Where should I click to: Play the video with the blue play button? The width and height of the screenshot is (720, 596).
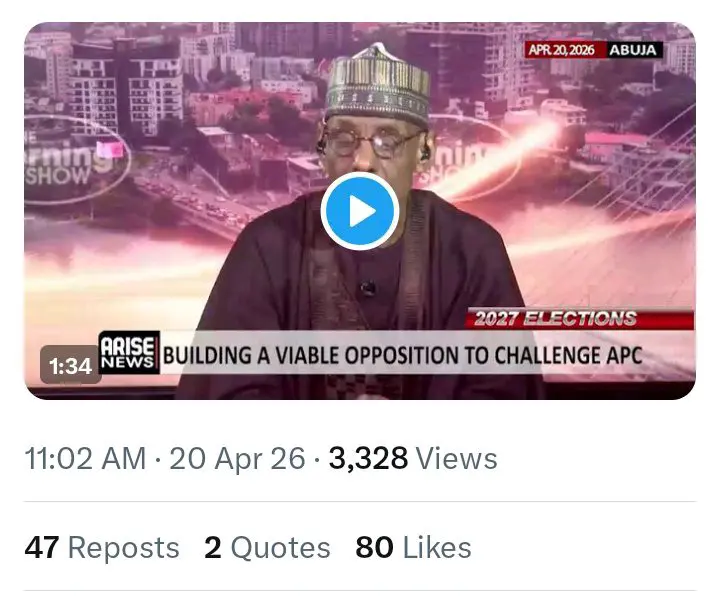360,211
